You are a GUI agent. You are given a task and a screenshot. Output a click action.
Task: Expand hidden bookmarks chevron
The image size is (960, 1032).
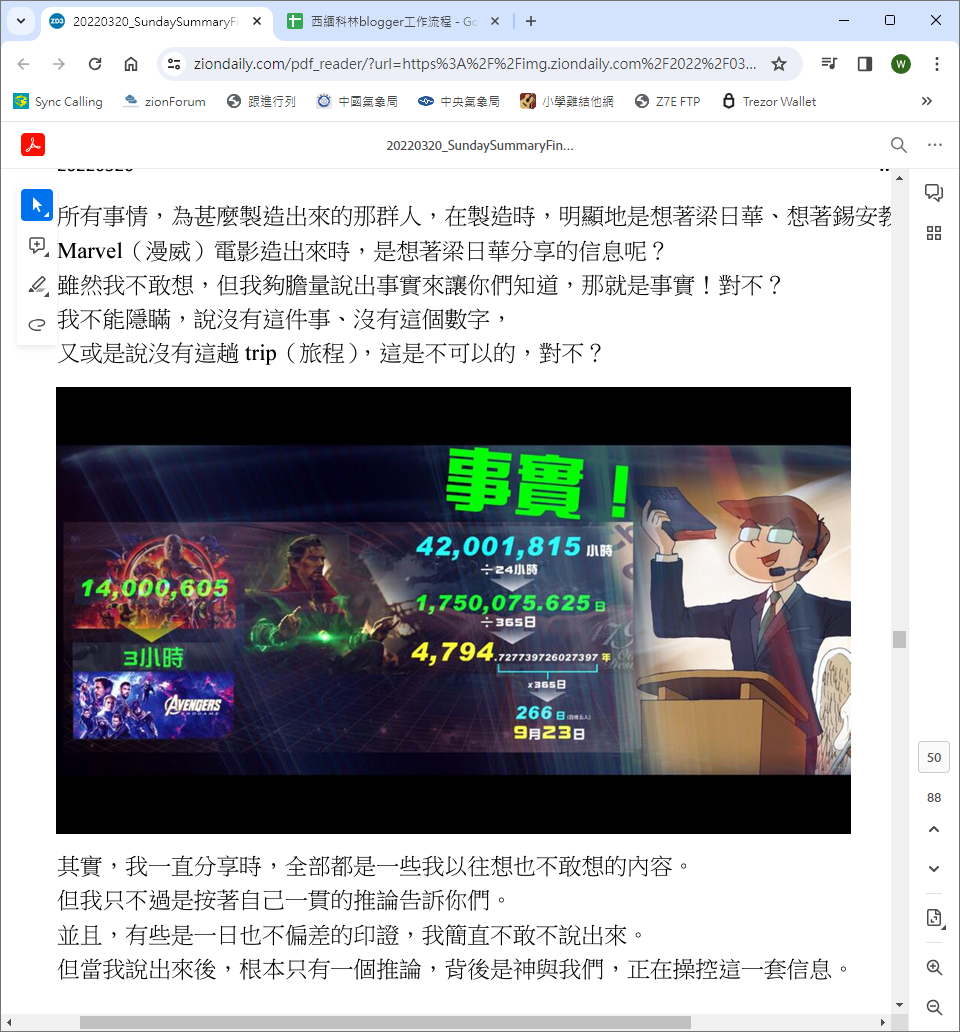coord(926,101)
